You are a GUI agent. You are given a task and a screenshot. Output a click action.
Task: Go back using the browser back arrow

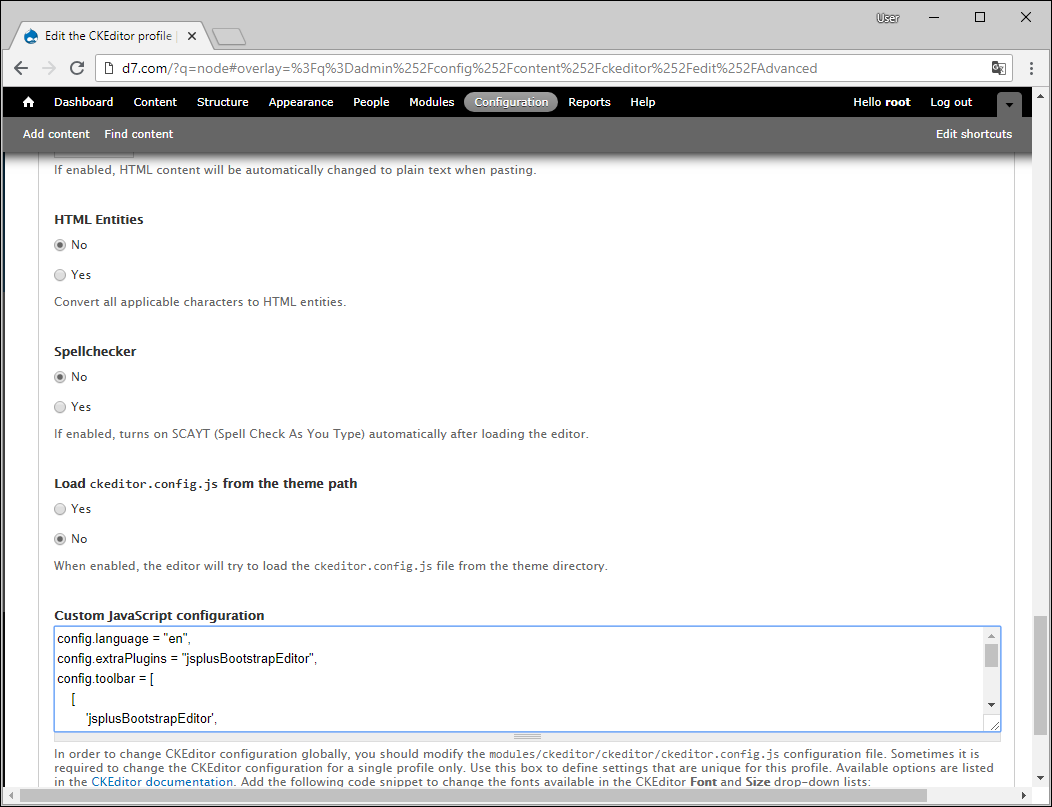point(21,68)
